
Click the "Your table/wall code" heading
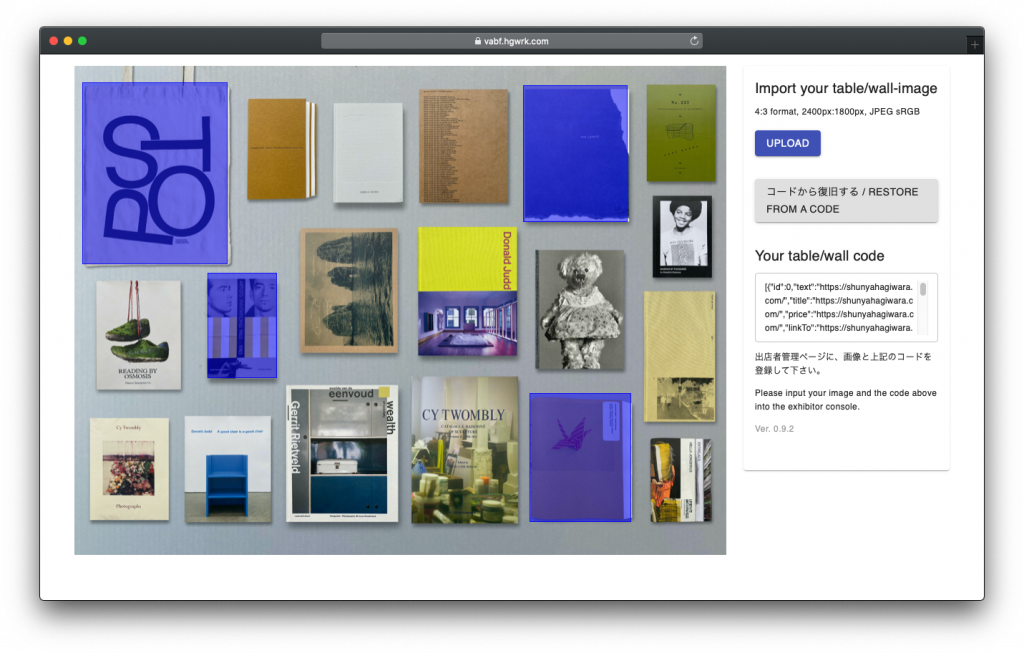[x=820, y=256]
